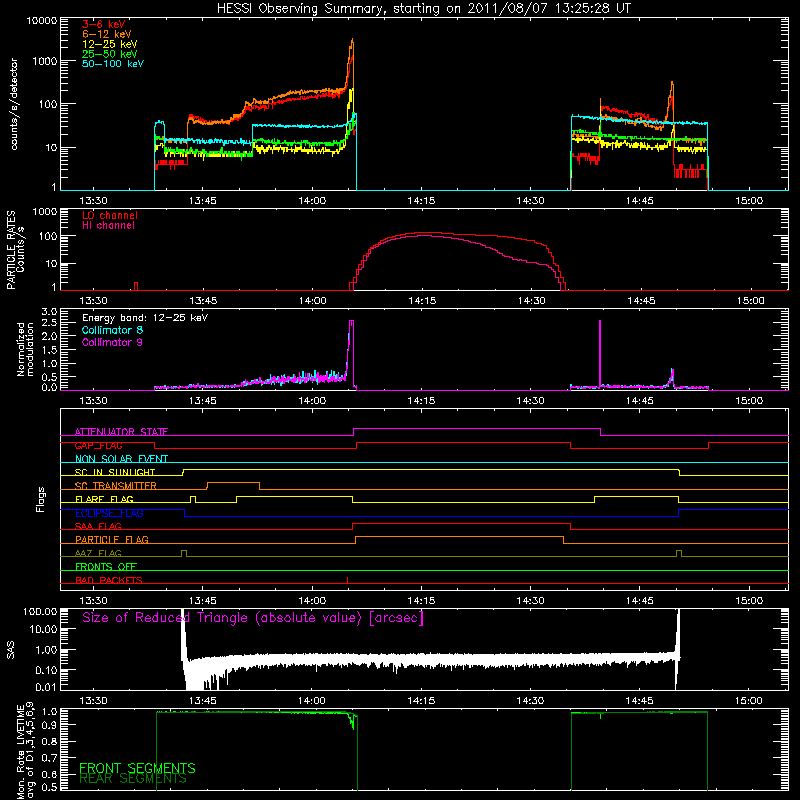Select the dim 'REAR SEGMENTS' legend label
800x800 pixels.
(x=133, y=779)
